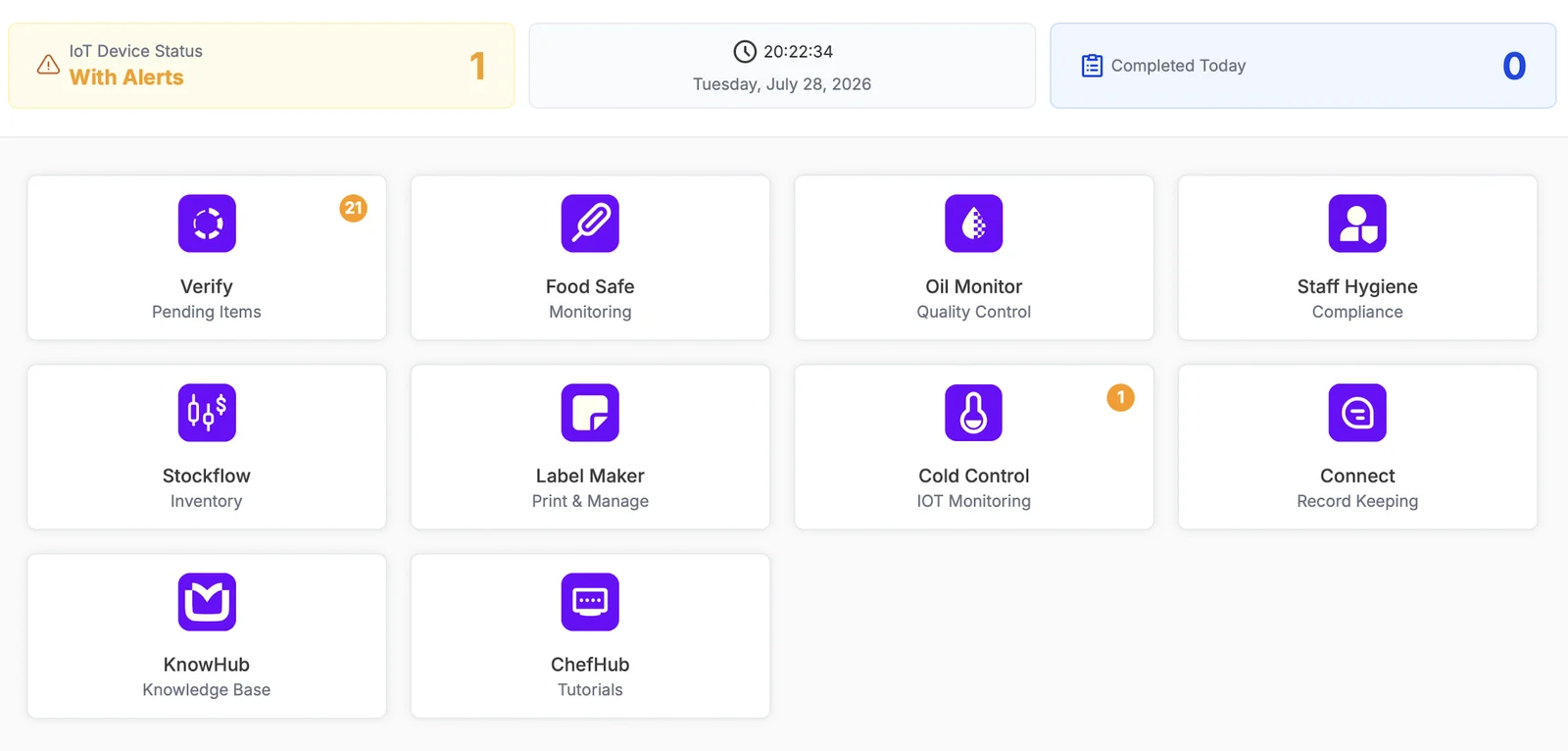The image size is (1568, 751).
Task: Click the 'Knowledge Base' subtitle
Action: tap(207, 690)
